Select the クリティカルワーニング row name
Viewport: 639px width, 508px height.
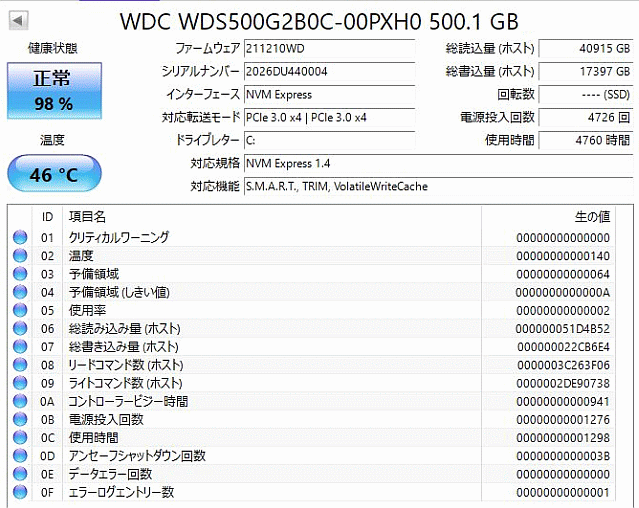coord(119,237)
